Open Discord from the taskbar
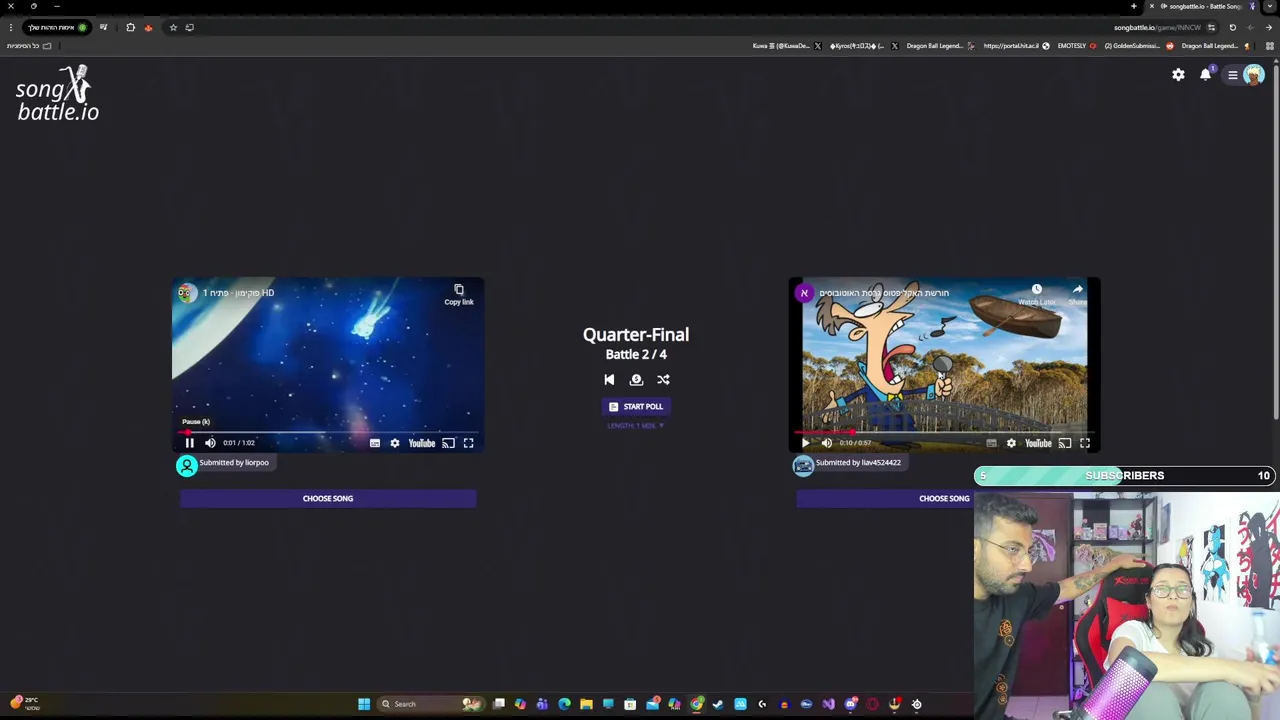This screenshot has width=1280, height=720. click(x=850, y=704)
